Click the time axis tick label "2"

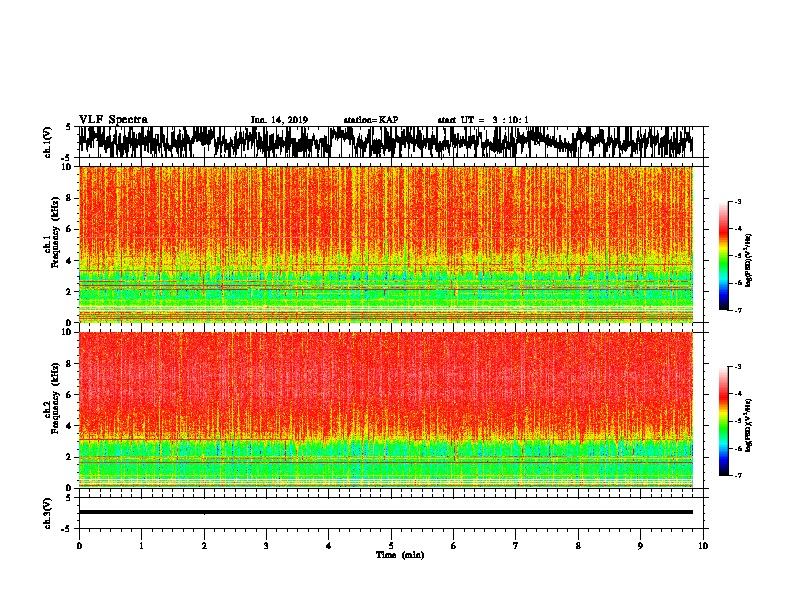pos(204,546)
